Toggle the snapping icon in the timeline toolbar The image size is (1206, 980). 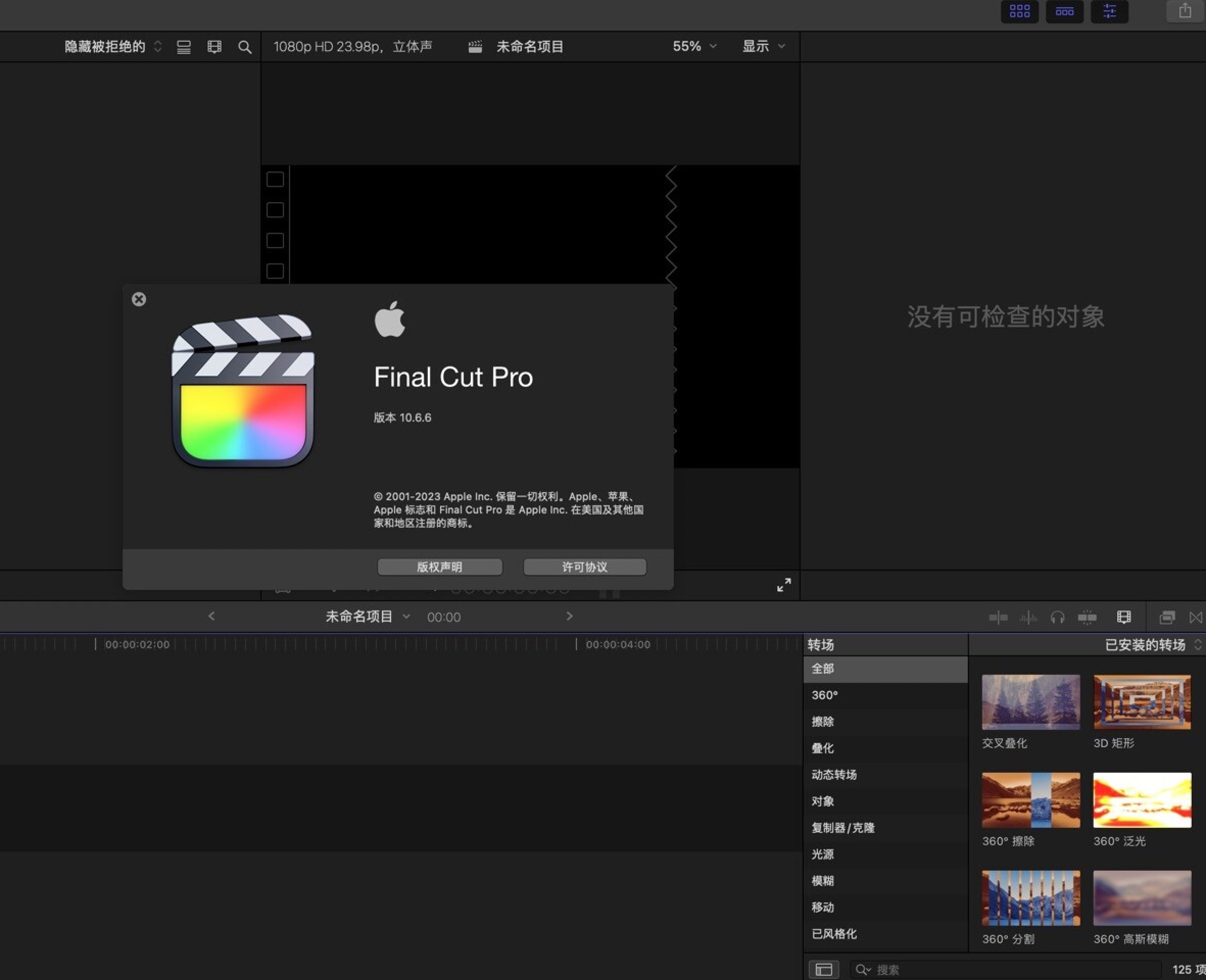(1087, 618)
